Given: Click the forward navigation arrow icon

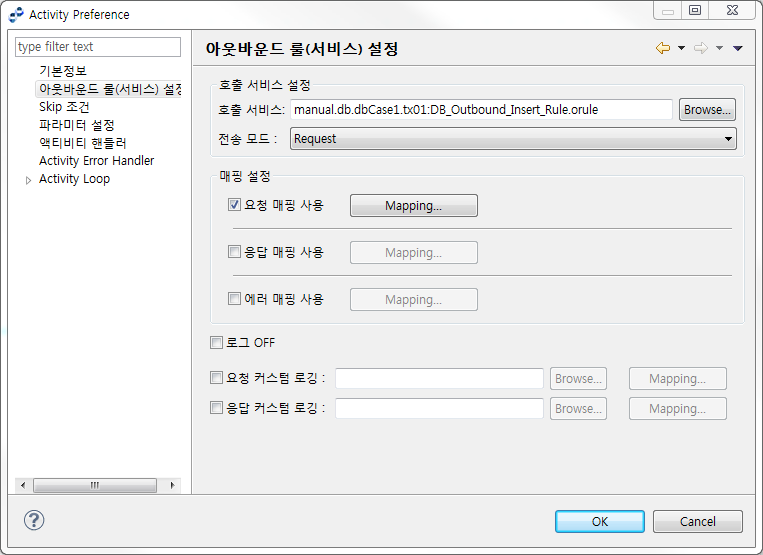Looking at the screenshot, I should (700, 48).
